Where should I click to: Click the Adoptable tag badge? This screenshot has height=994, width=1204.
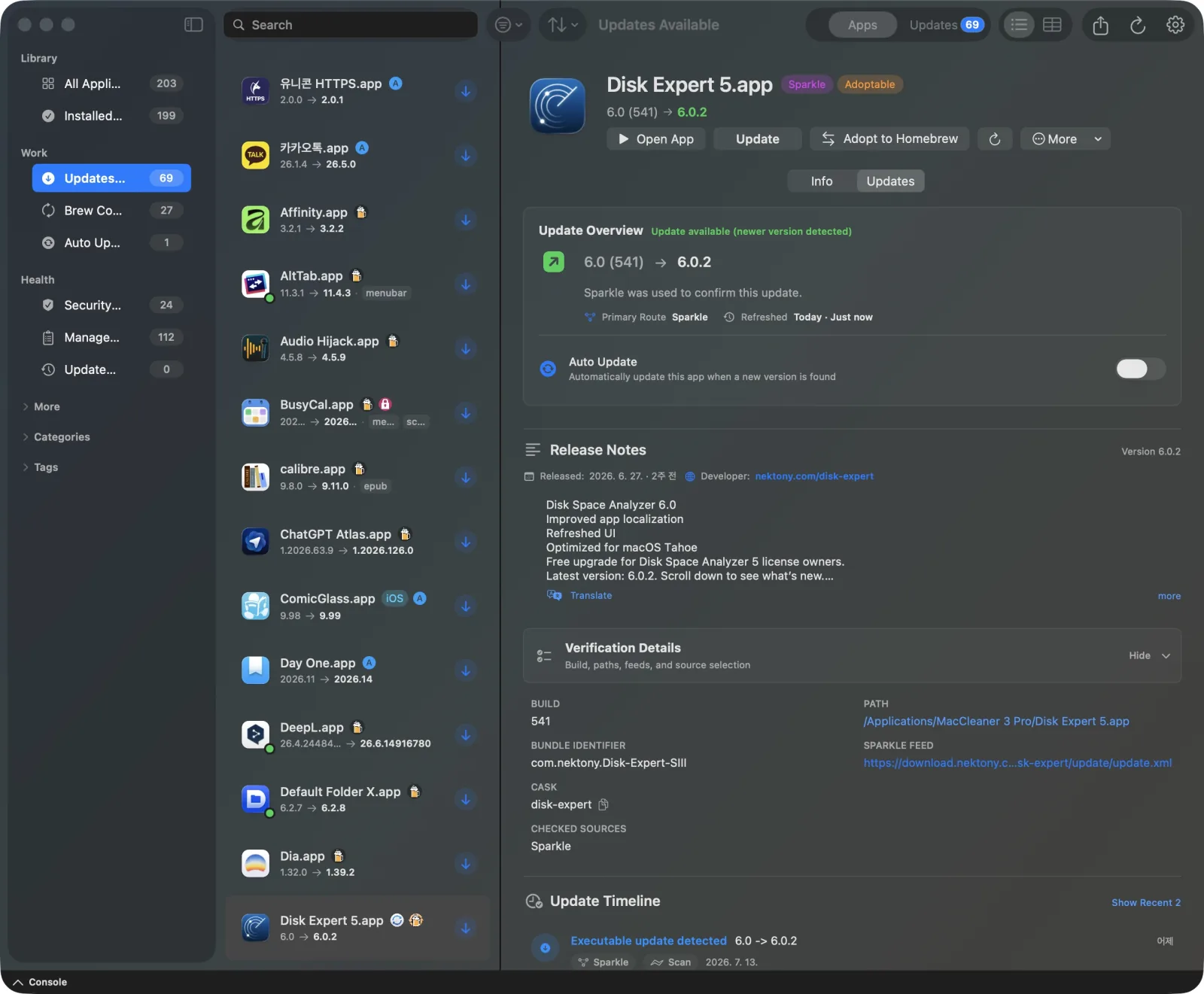coord(869,84)
